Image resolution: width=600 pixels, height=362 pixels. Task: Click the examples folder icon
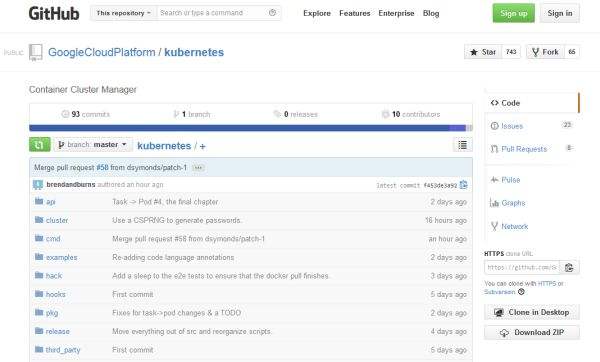point(39,256)
